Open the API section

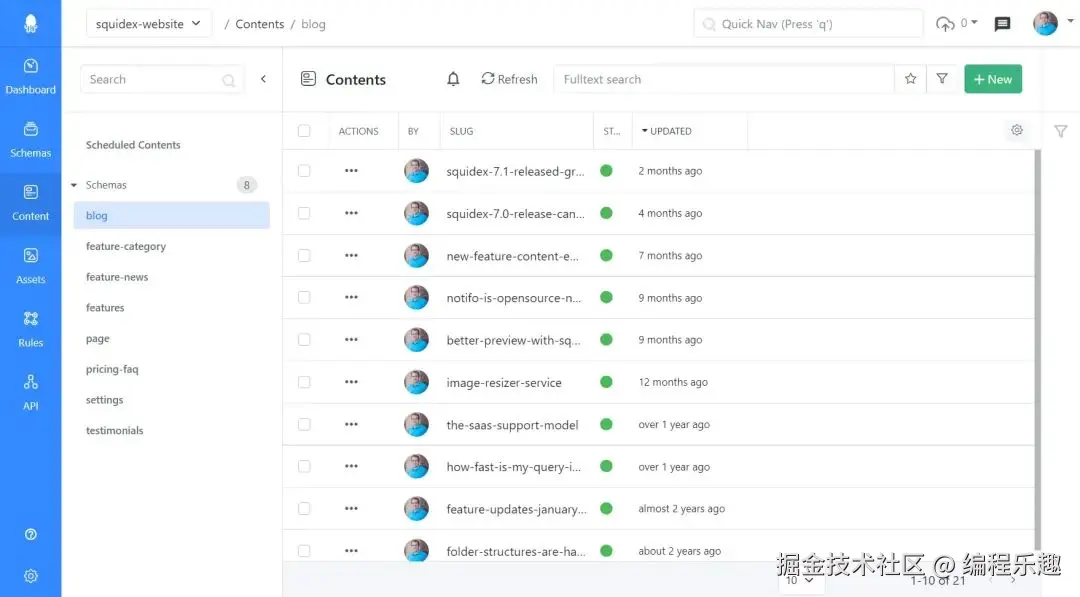[x=30, y=393]
